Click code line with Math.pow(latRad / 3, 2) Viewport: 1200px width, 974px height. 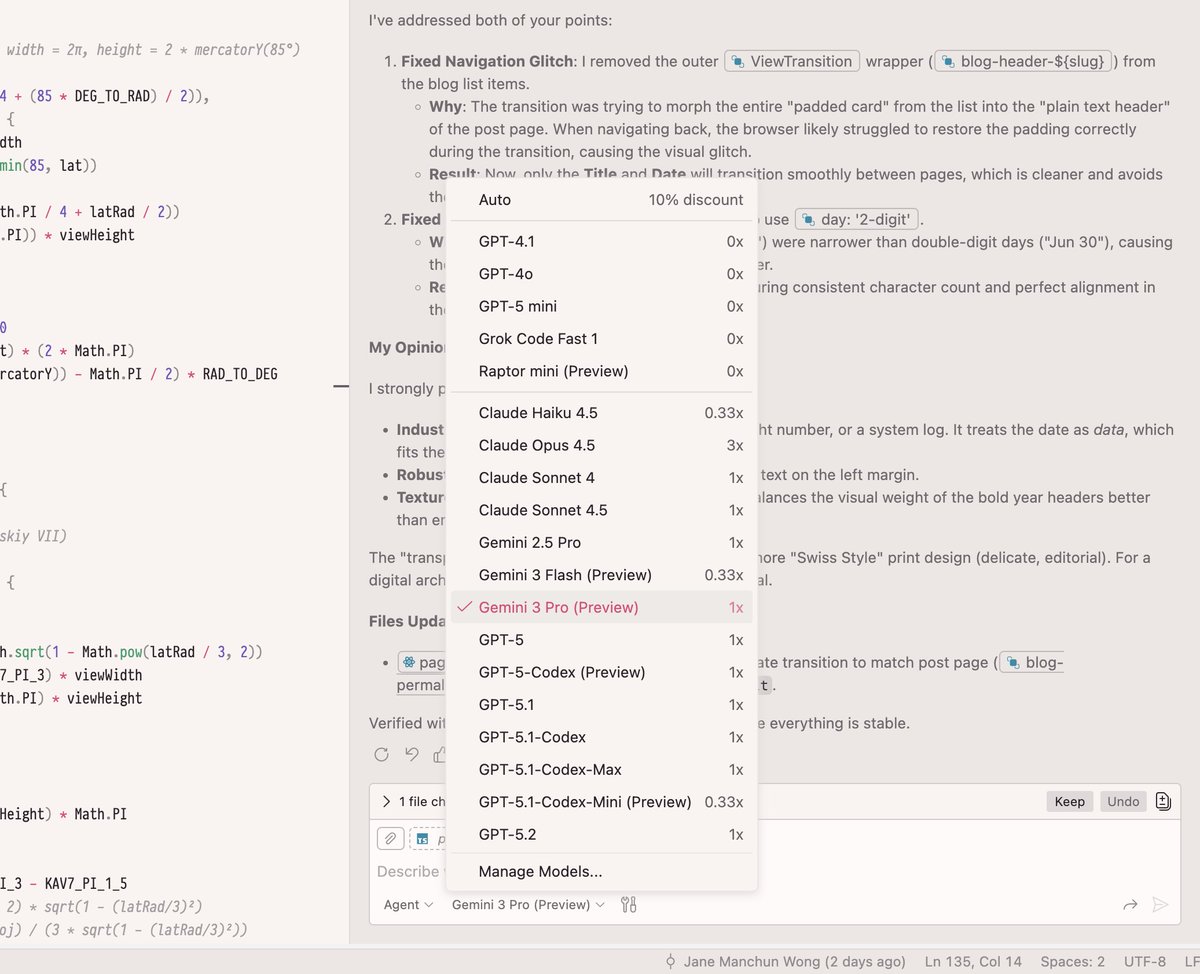click(131, 652)
